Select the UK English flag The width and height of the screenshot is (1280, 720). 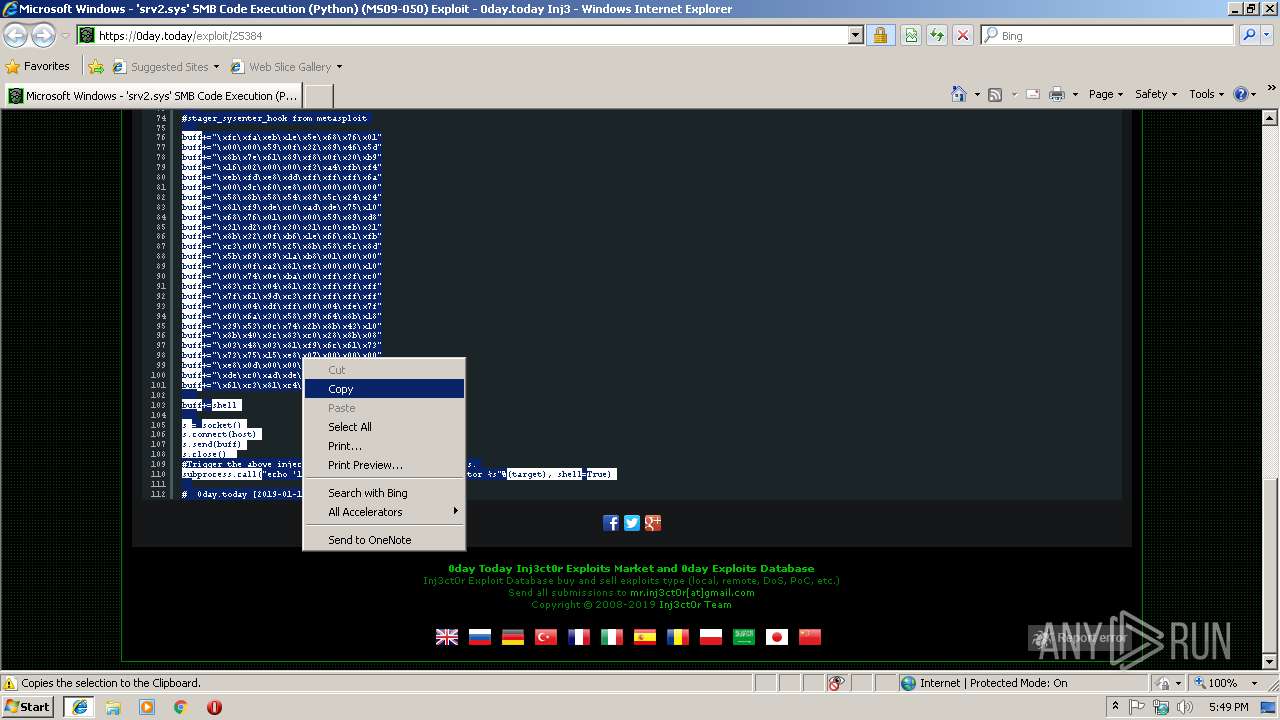click(447, 637)
